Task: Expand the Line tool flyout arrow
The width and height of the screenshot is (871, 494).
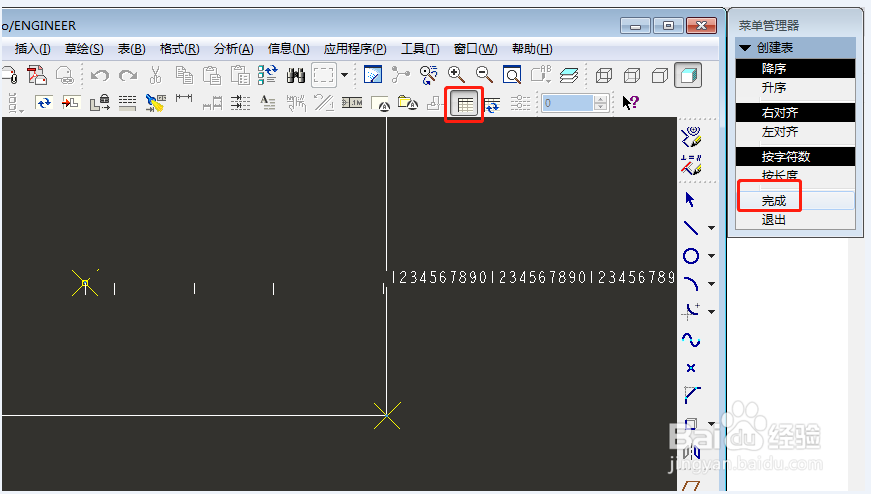Action: click(x=712, y=228)
